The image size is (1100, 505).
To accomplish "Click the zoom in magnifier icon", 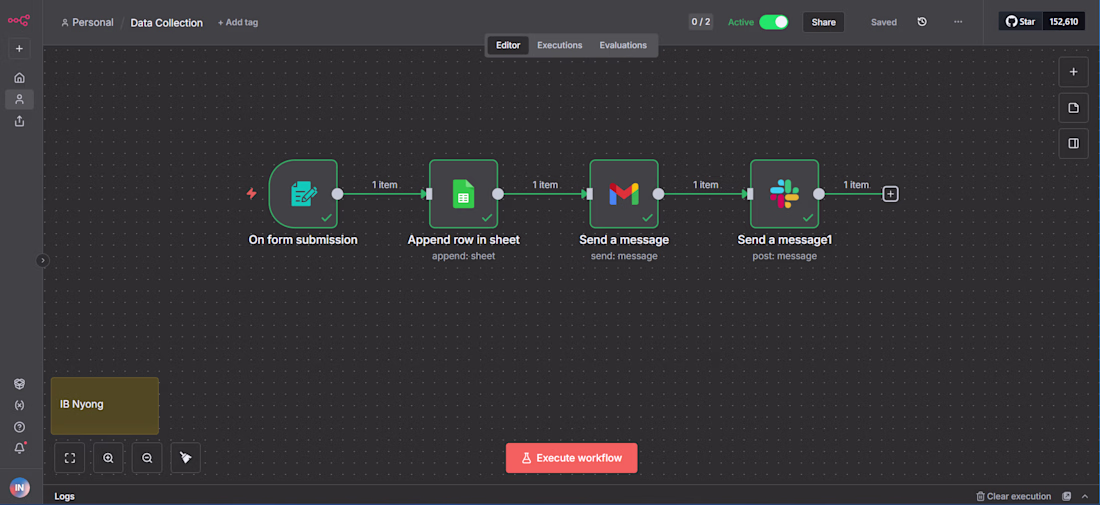I will 108,457.
